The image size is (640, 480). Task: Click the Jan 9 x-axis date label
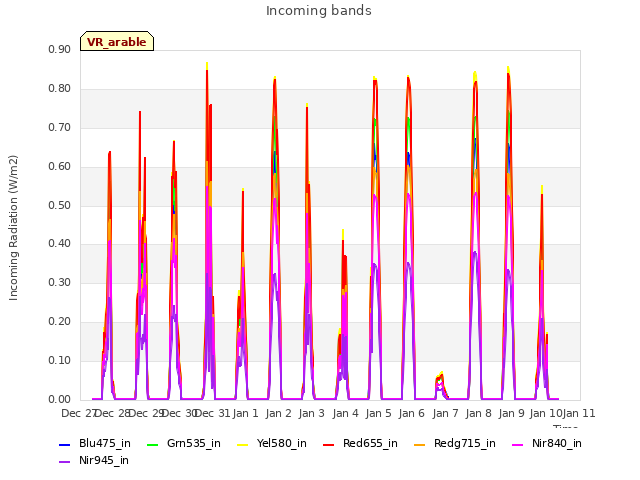(x=512, y=413)
